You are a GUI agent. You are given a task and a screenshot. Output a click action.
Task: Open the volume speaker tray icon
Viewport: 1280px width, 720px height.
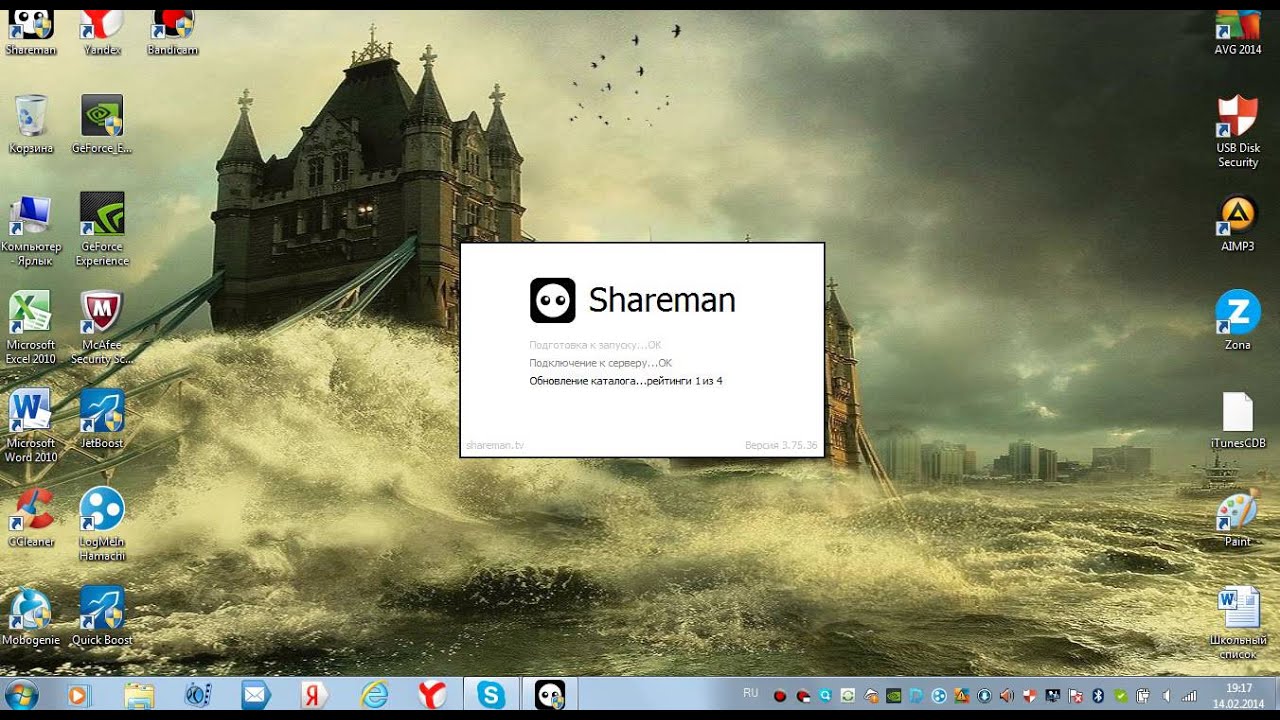(1166, 696)
